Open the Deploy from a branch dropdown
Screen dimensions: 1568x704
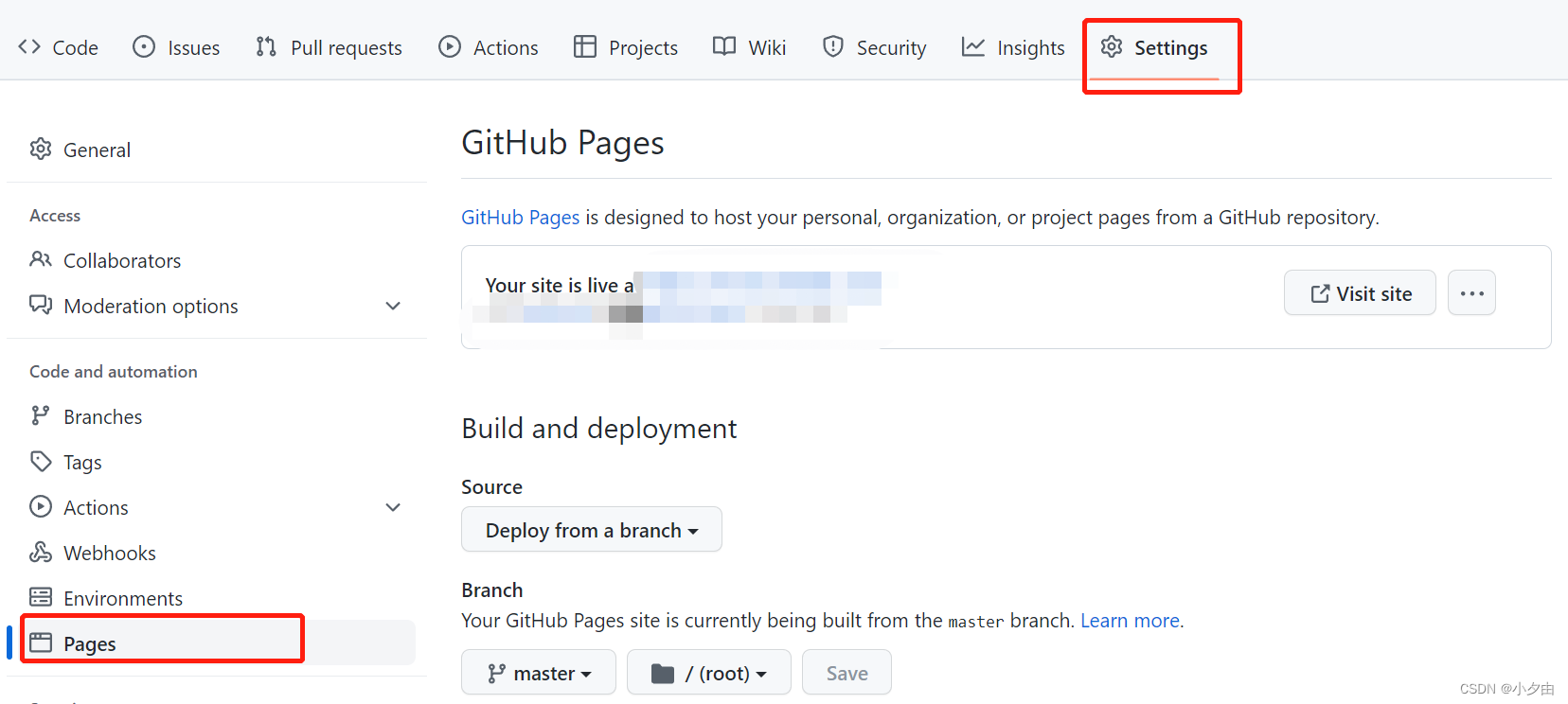click(x=592, y=529)
